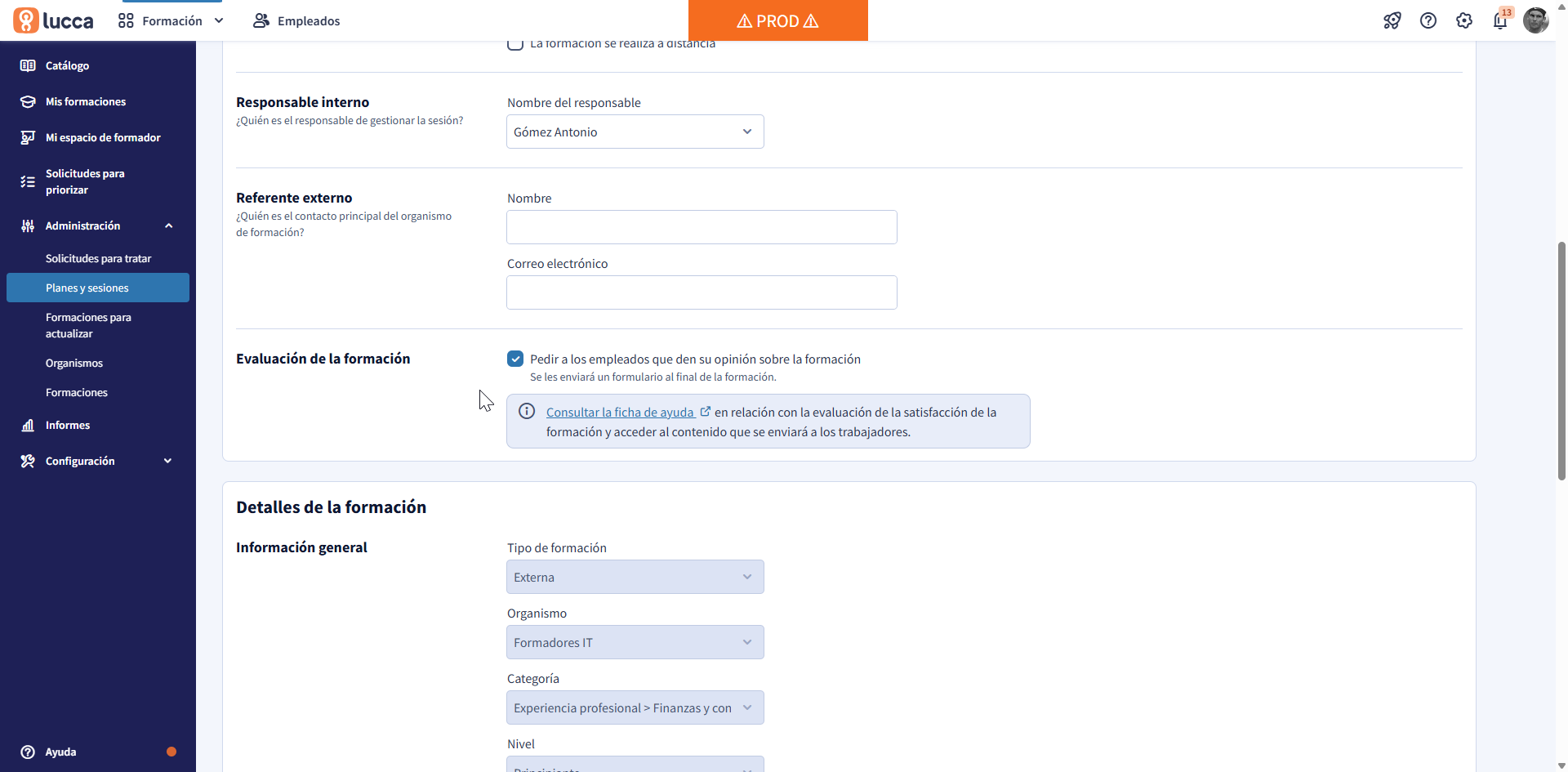This screenshot has height=772, width=1568.
Task: Click the vertical page scrollbar
Action: tap(1561, 359)
